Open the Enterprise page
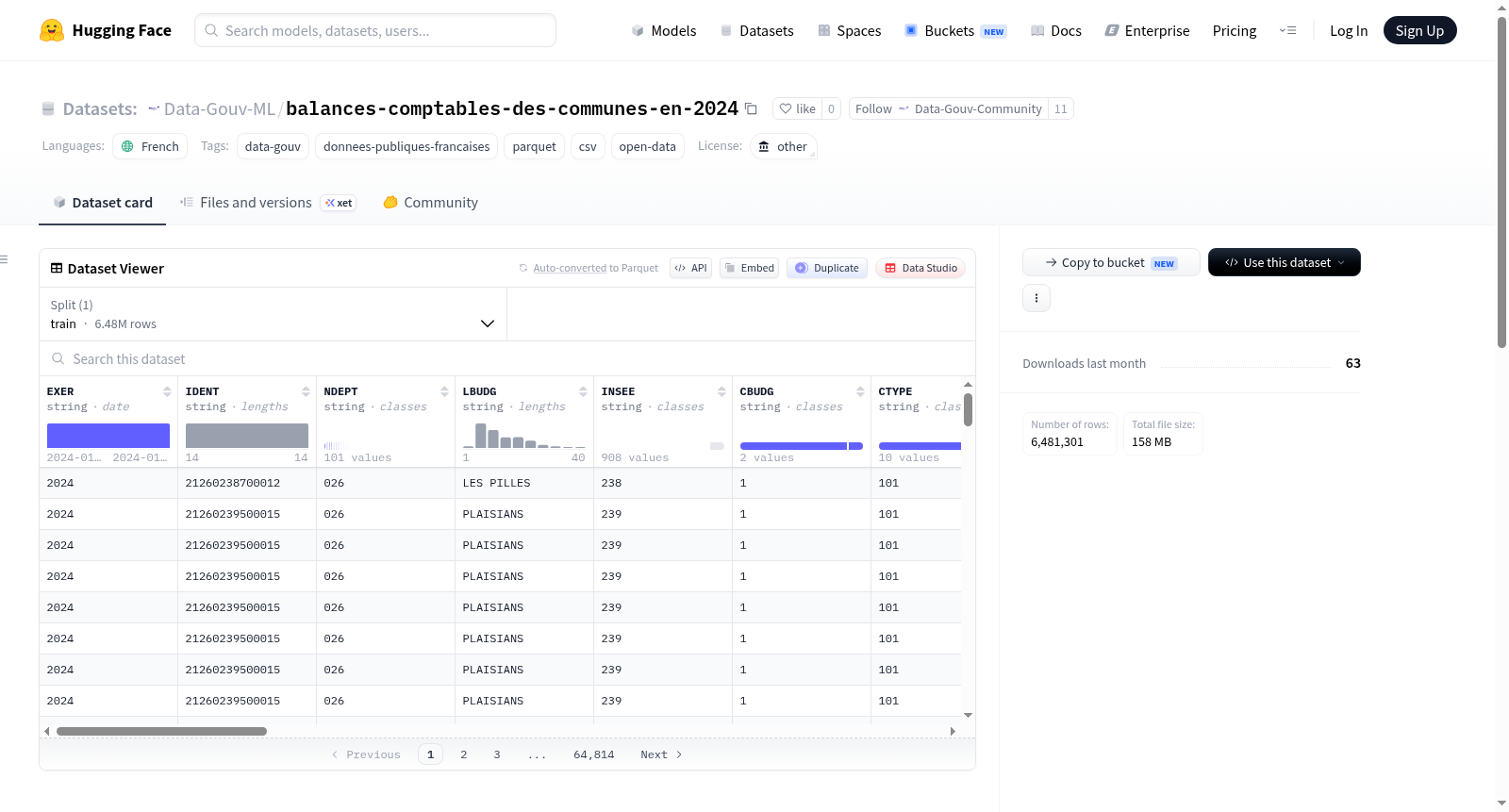Viewport: 1509px width, 812px height. [1147, 30]
